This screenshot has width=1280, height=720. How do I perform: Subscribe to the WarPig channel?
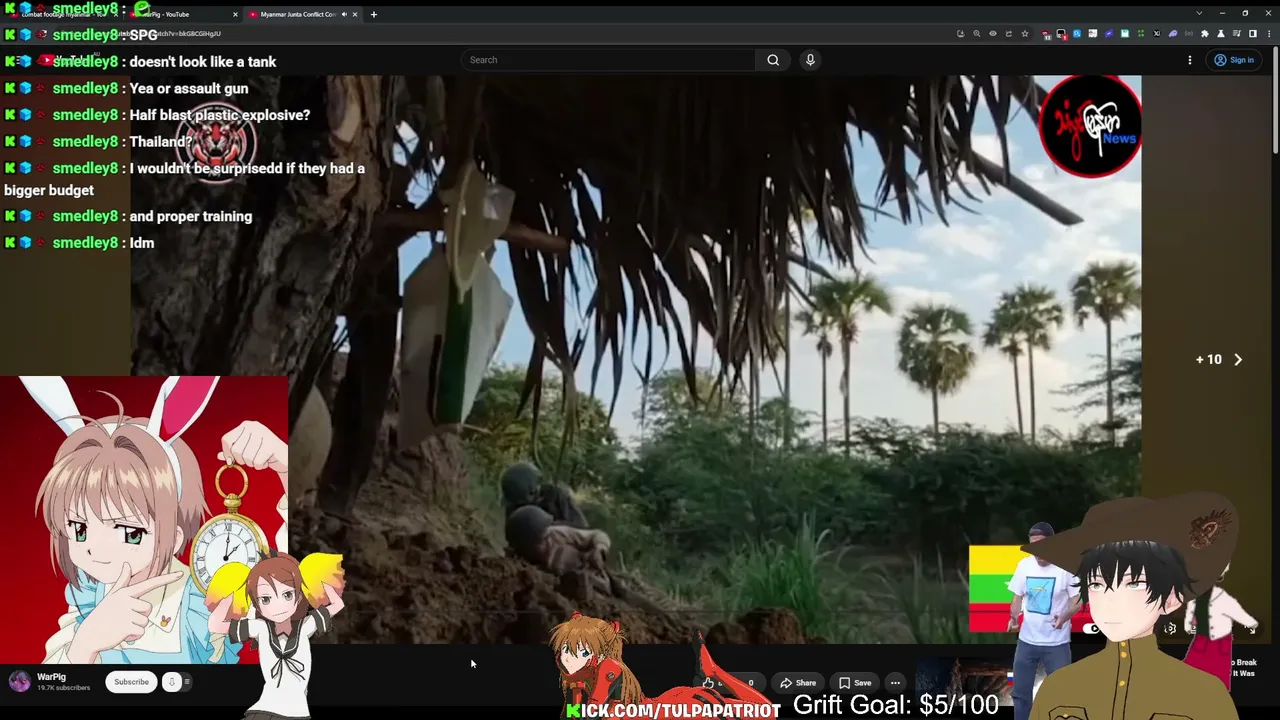(131, 682)
